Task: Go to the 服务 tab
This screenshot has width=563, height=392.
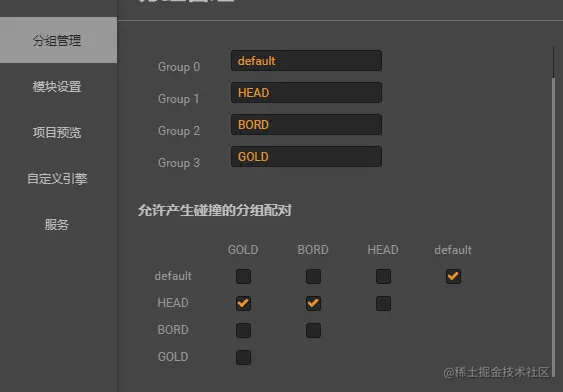Action: point(57,224)
